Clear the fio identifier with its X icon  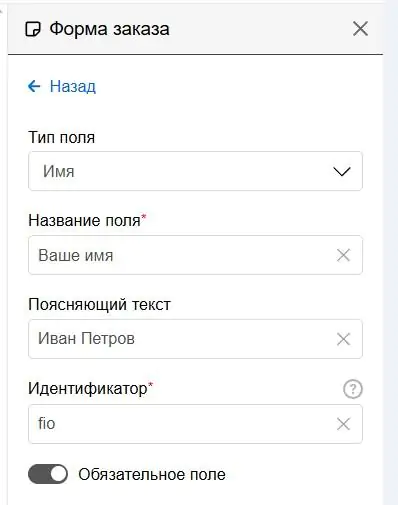point(343,424)
